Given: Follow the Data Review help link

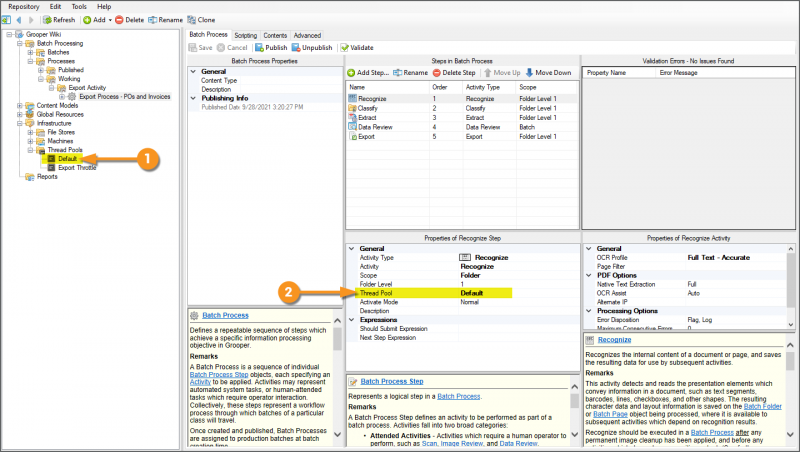Looking at the screenshot, I should pyautogui.click(x=518, y=444).
